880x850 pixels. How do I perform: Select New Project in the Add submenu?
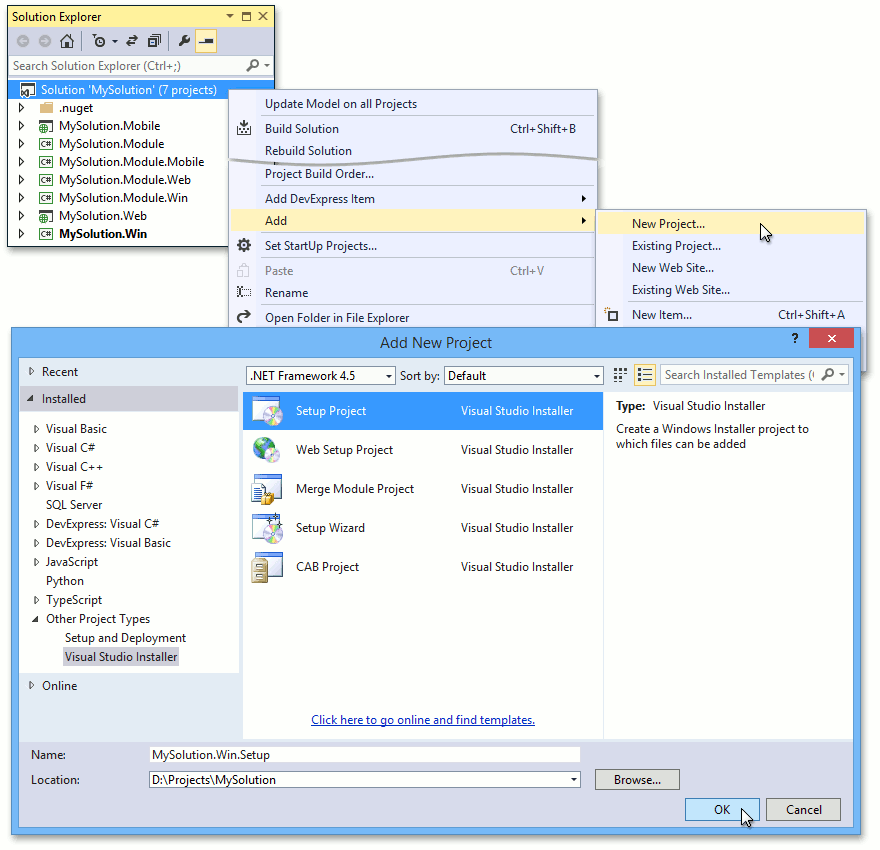[730, 223]
